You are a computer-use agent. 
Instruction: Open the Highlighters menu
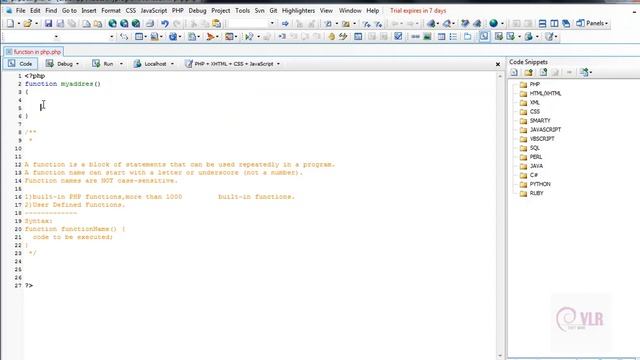click(298, 11)
